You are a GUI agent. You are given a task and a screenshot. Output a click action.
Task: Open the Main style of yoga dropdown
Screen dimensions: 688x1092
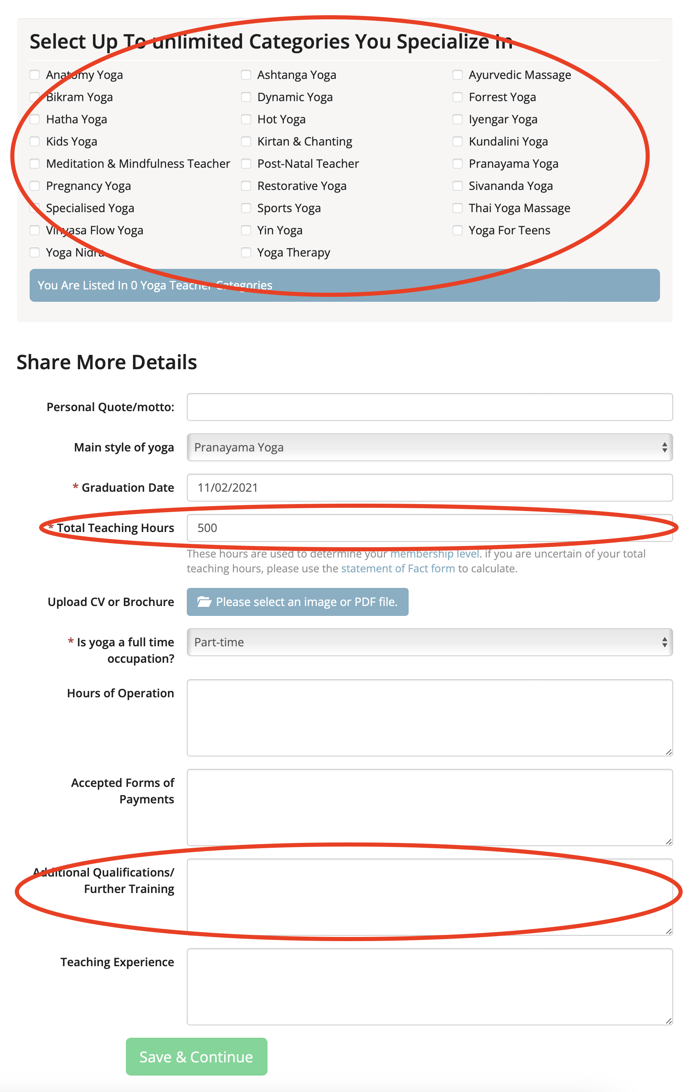429,447
